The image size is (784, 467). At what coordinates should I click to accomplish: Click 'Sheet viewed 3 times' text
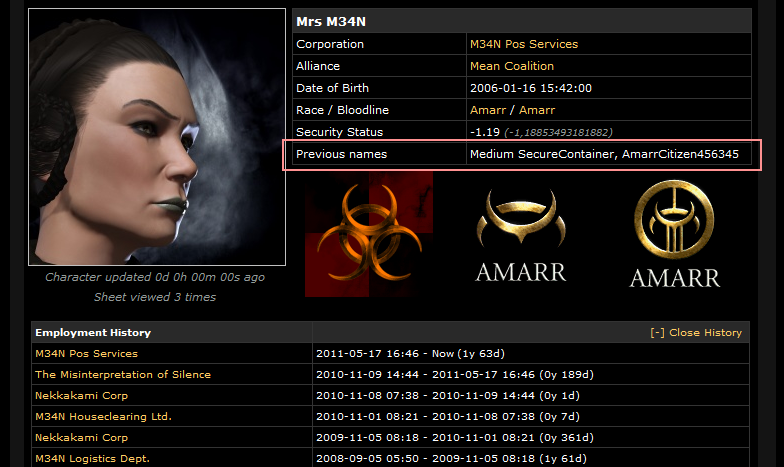point(155,297)
